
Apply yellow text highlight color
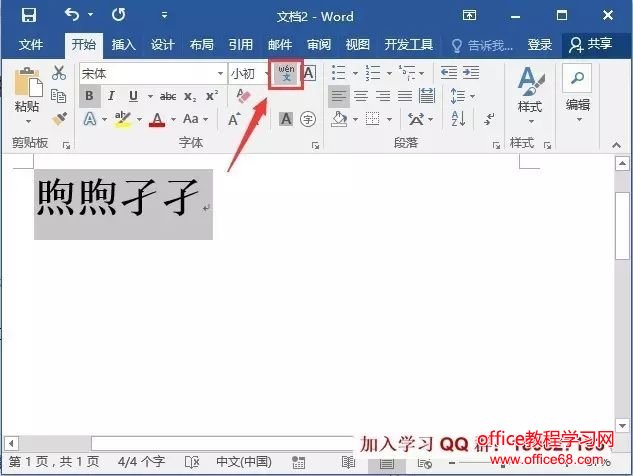click(x=123, y=119)
